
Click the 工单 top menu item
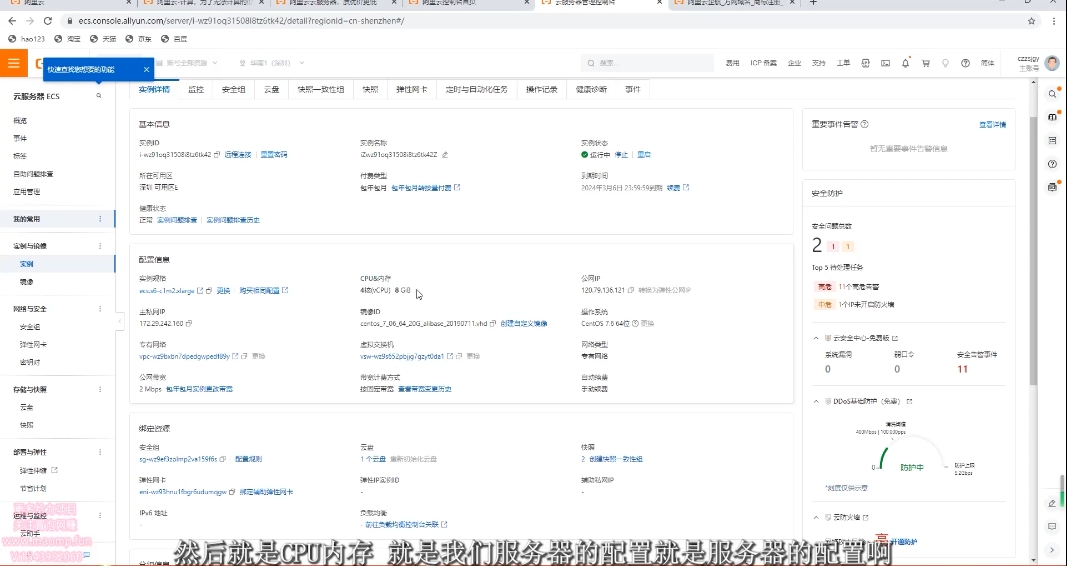843,63
